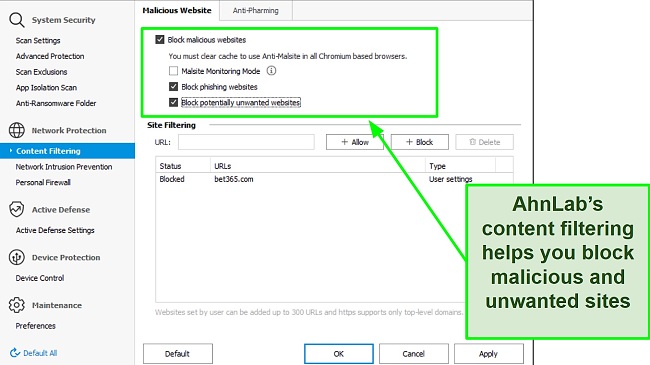Confirm with the OK button

coord(339,354)
